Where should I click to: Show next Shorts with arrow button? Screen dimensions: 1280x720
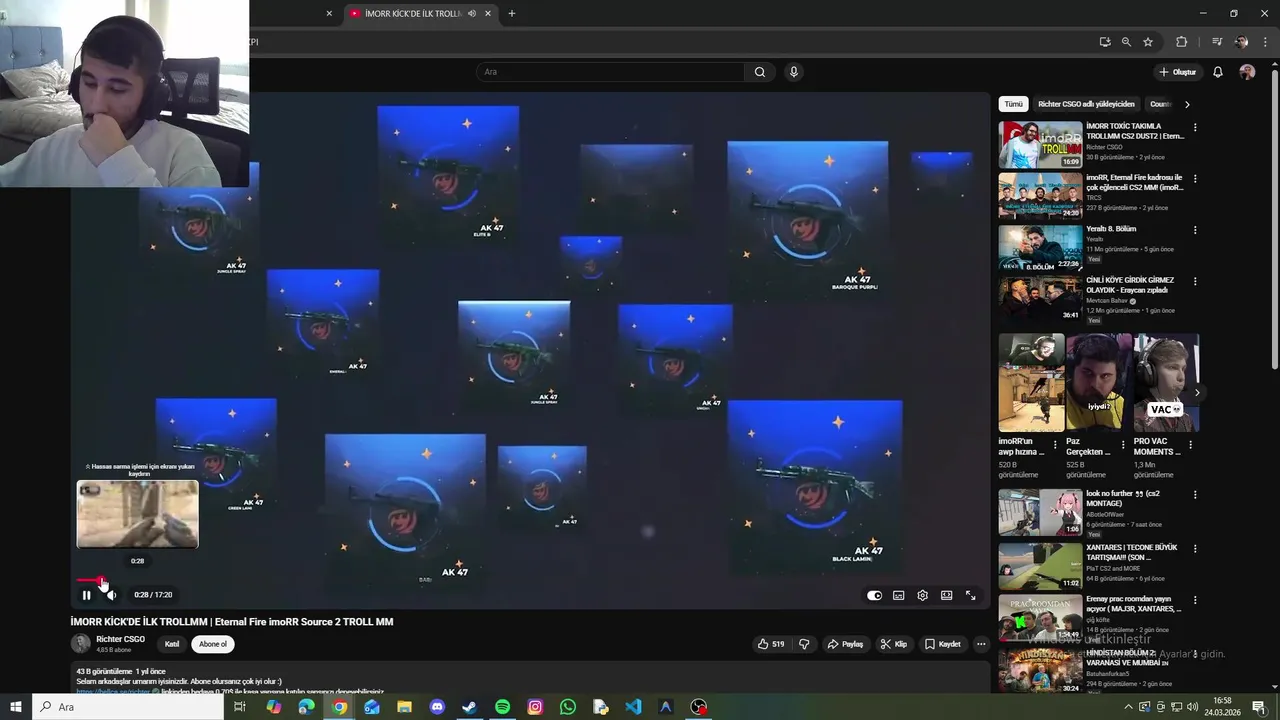1197,392
